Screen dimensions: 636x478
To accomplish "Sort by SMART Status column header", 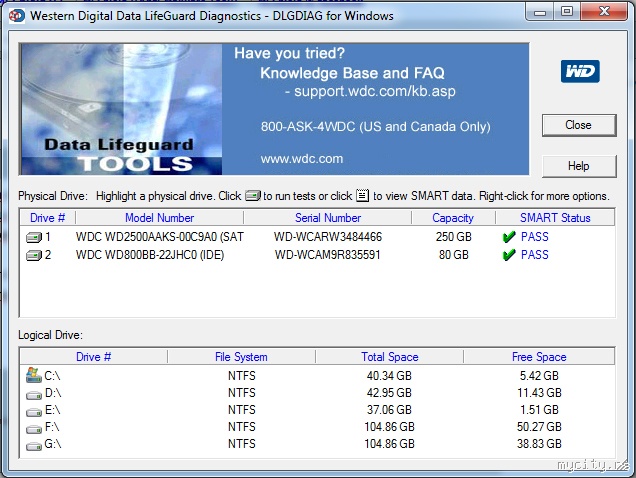I will click(x=555, y=218).
